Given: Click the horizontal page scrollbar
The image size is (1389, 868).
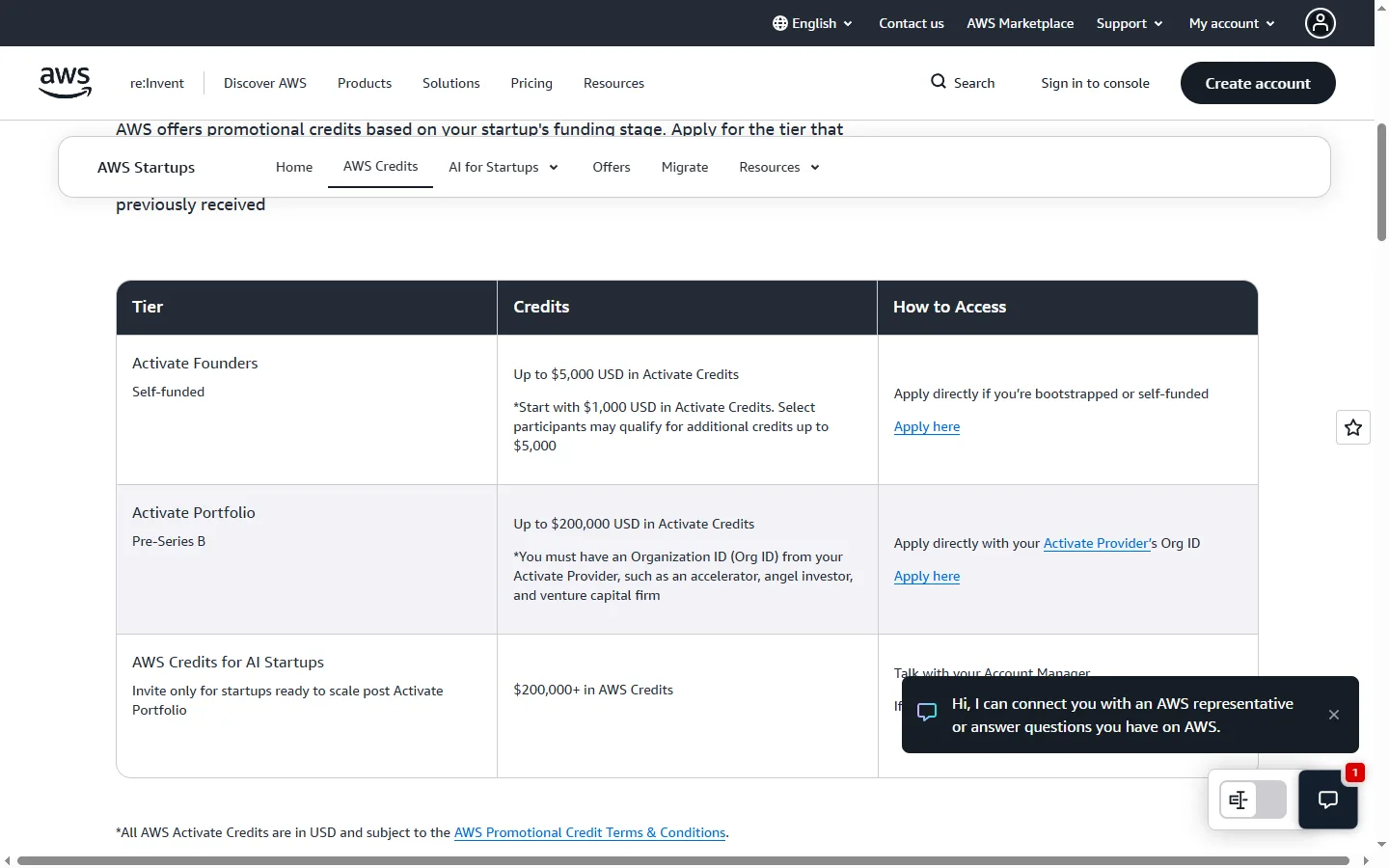Looking at the screenshot, I should [683, 860].
